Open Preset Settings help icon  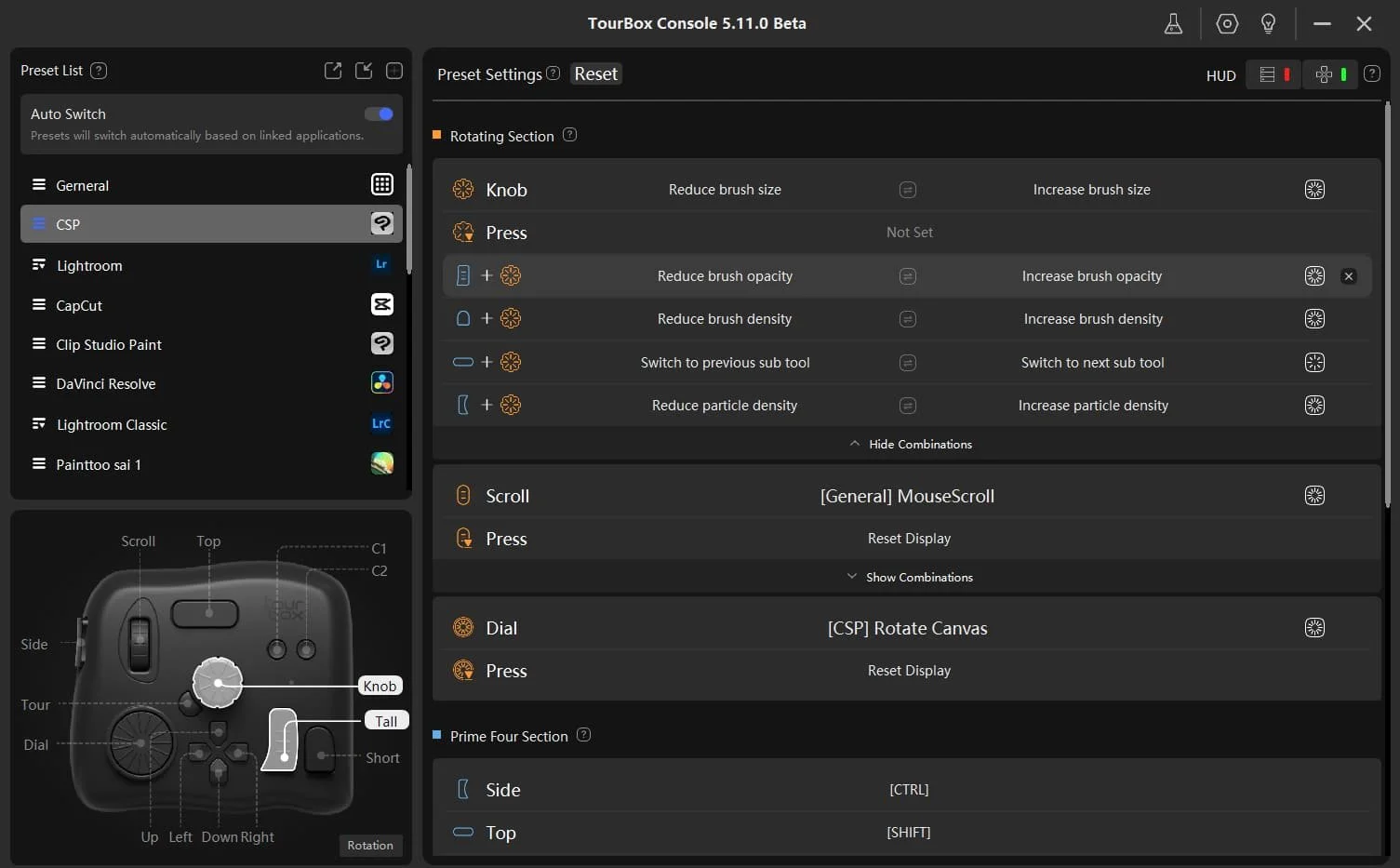[553, 73]
